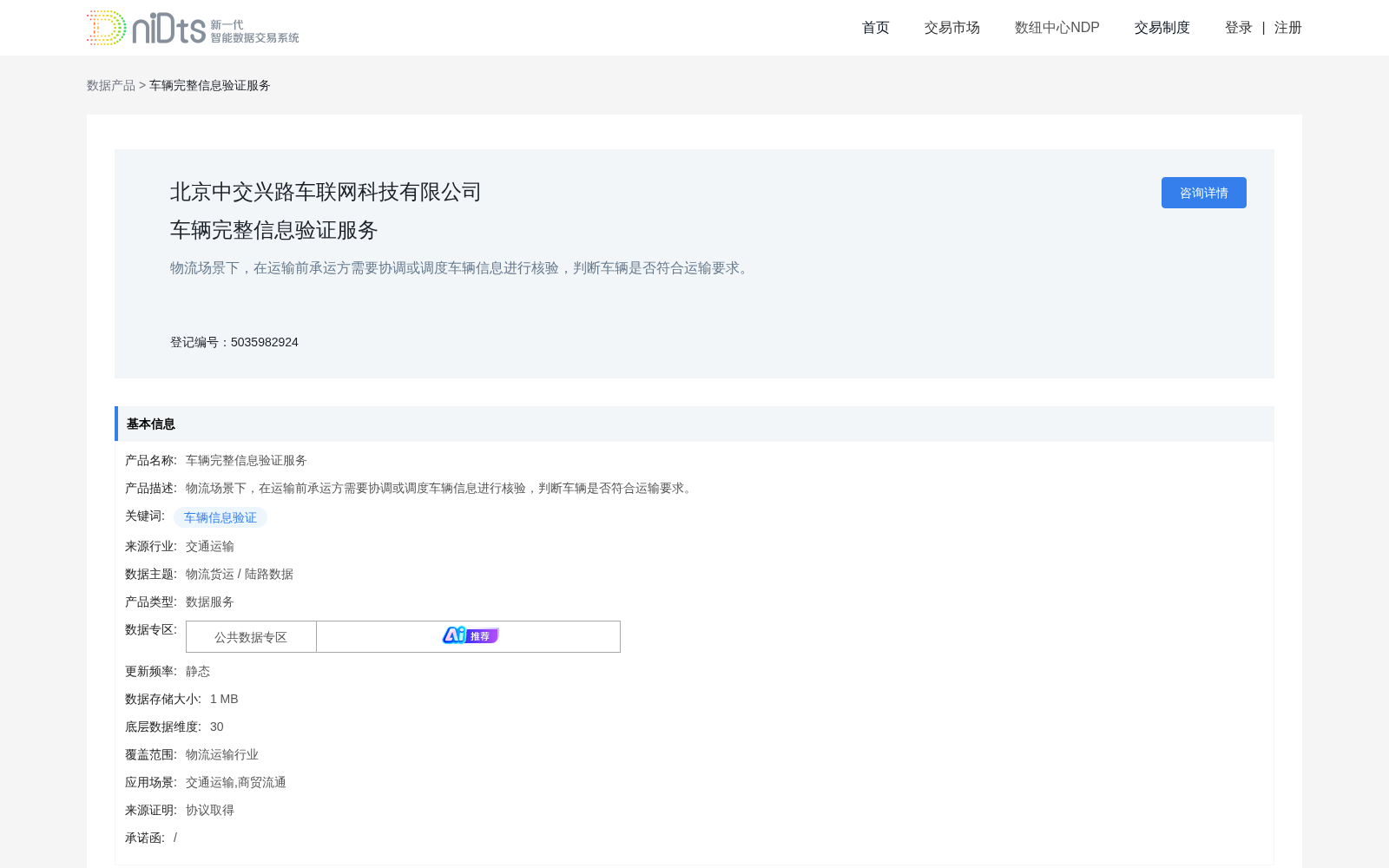Click registration number 5035982924

(x=265, y=342)
